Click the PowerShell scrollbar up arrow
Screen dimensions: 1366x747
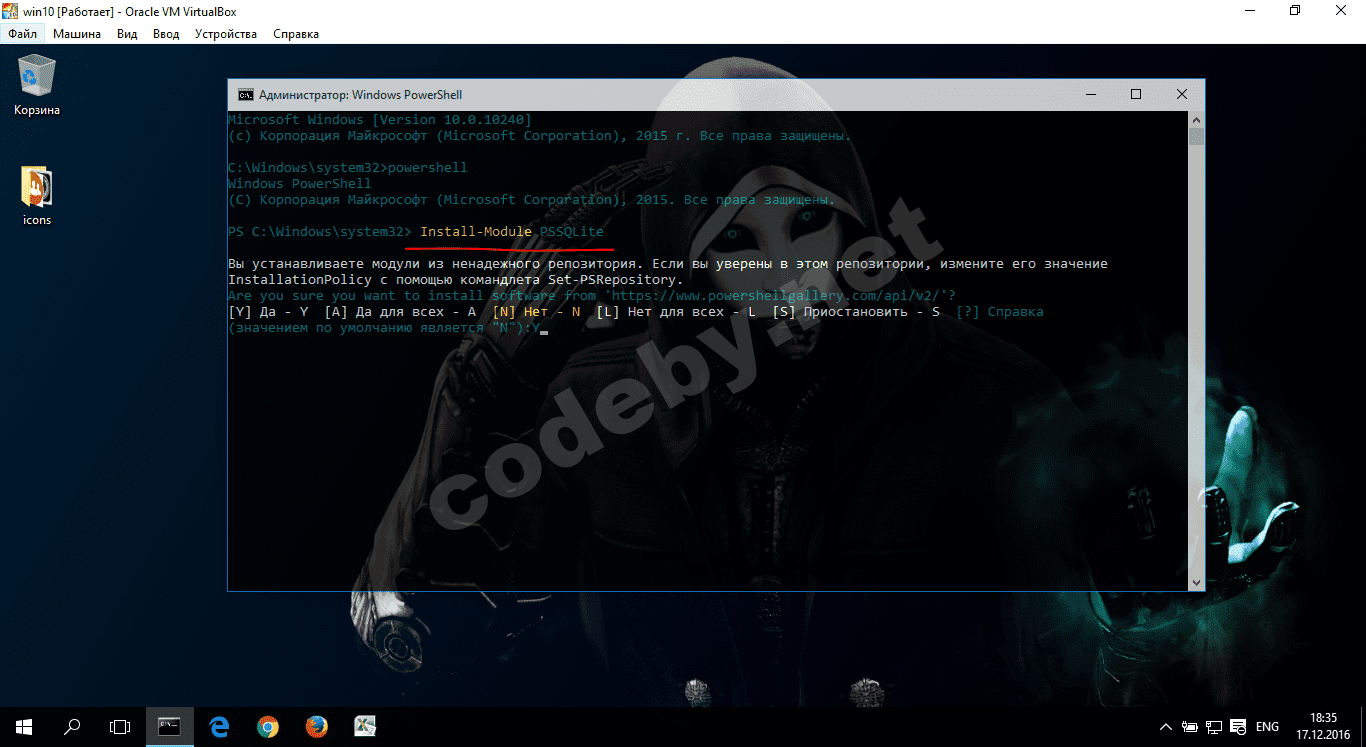(x=1196, y=120)
